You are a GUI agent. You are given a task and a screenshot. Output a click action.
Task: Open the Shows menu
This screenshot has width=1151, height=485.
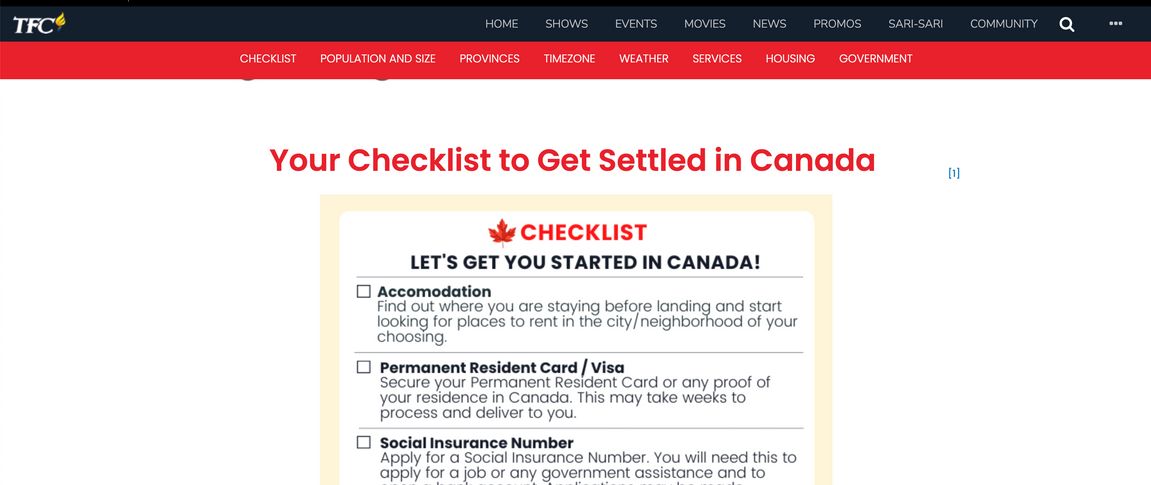566,23
